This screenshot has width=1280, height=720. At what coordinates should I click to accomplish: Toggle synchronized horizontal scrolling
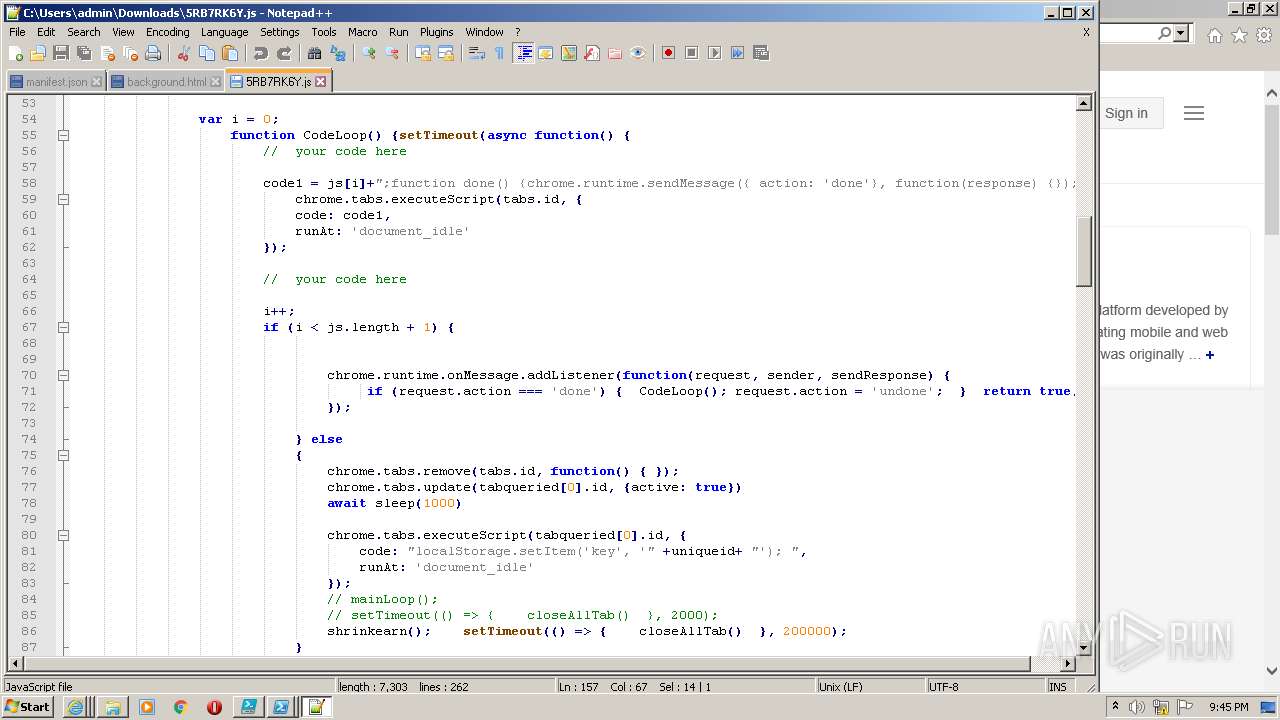click(446, 53)
